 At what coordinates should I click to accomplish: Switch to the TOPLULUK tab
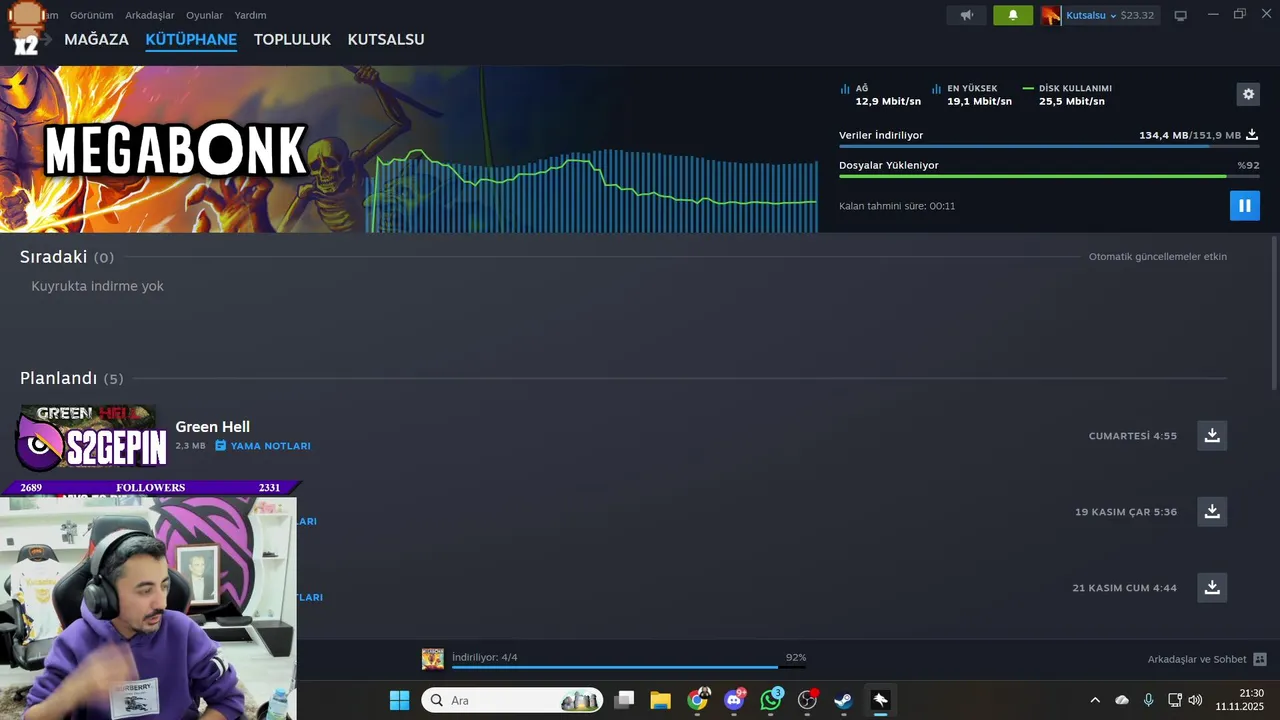click(x=292, y=39)
